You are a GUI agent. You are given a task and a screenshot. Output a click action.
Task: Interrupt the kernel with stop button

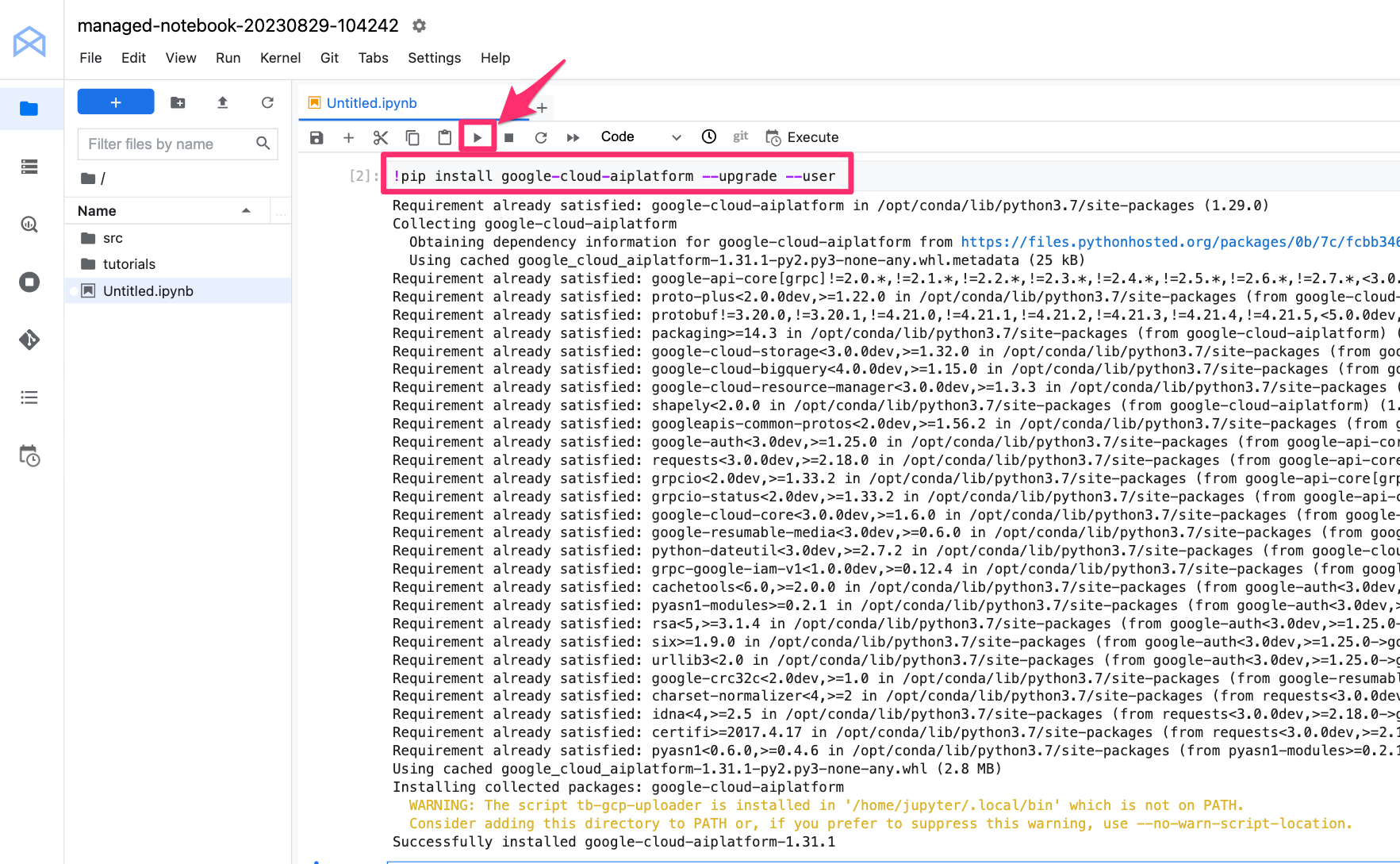tap(508, 136)
